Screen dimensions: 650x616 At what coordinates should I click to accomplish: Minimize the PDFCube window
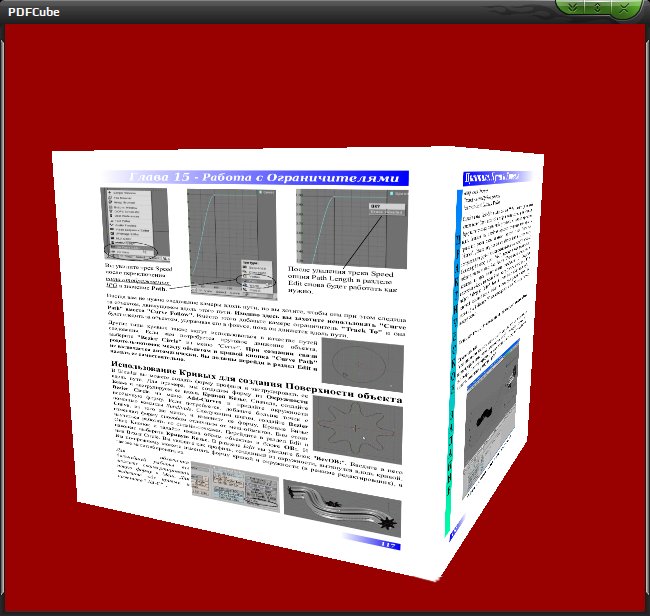[573, 7]
